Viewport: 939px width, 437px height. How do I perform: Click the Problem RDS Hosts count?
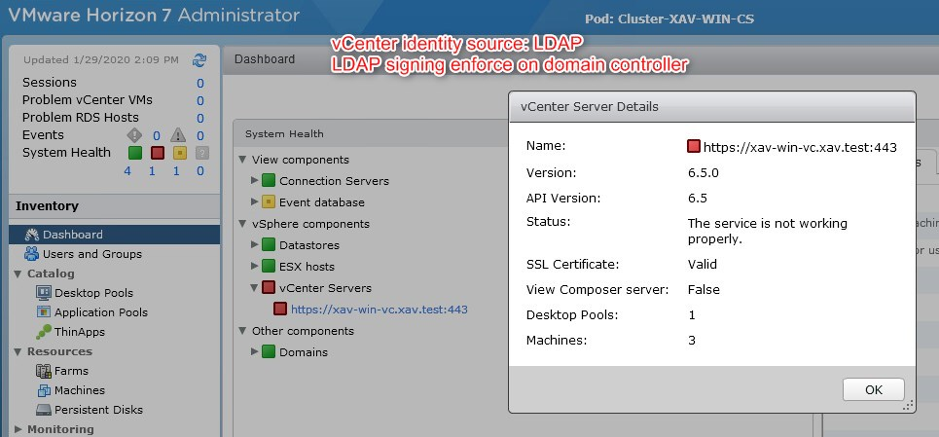pyautogui.click(x=201, y=119)
